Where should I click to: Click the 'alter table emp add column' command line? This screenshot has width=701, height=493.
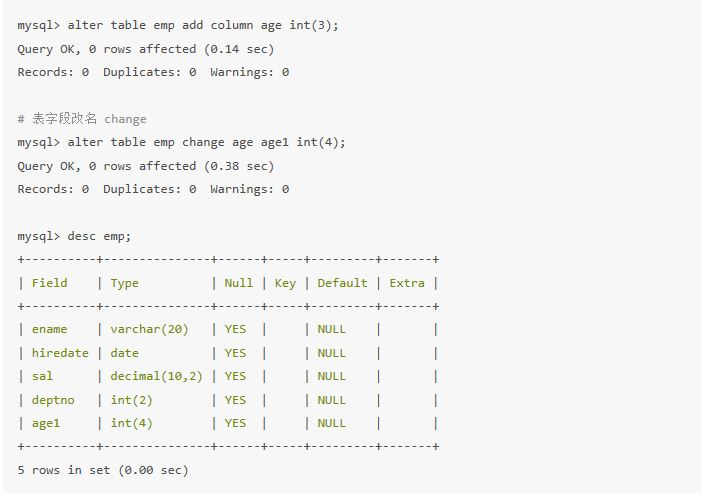tap(178, 25)
